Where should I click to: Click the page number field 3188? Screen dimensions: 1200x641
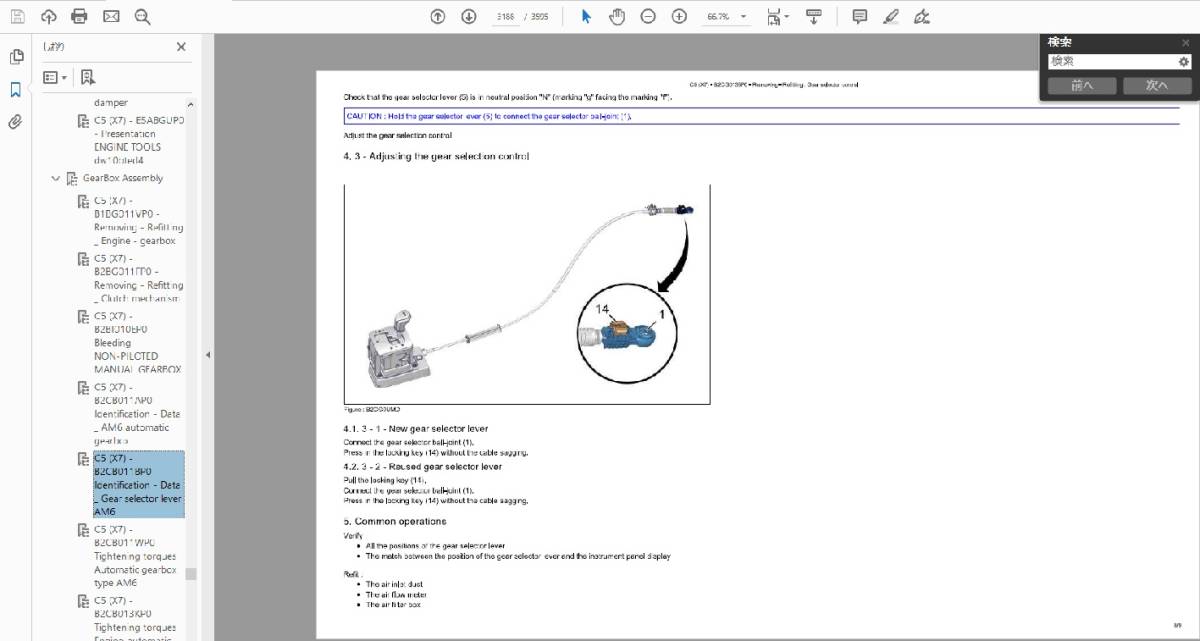[x=508, y=17]
